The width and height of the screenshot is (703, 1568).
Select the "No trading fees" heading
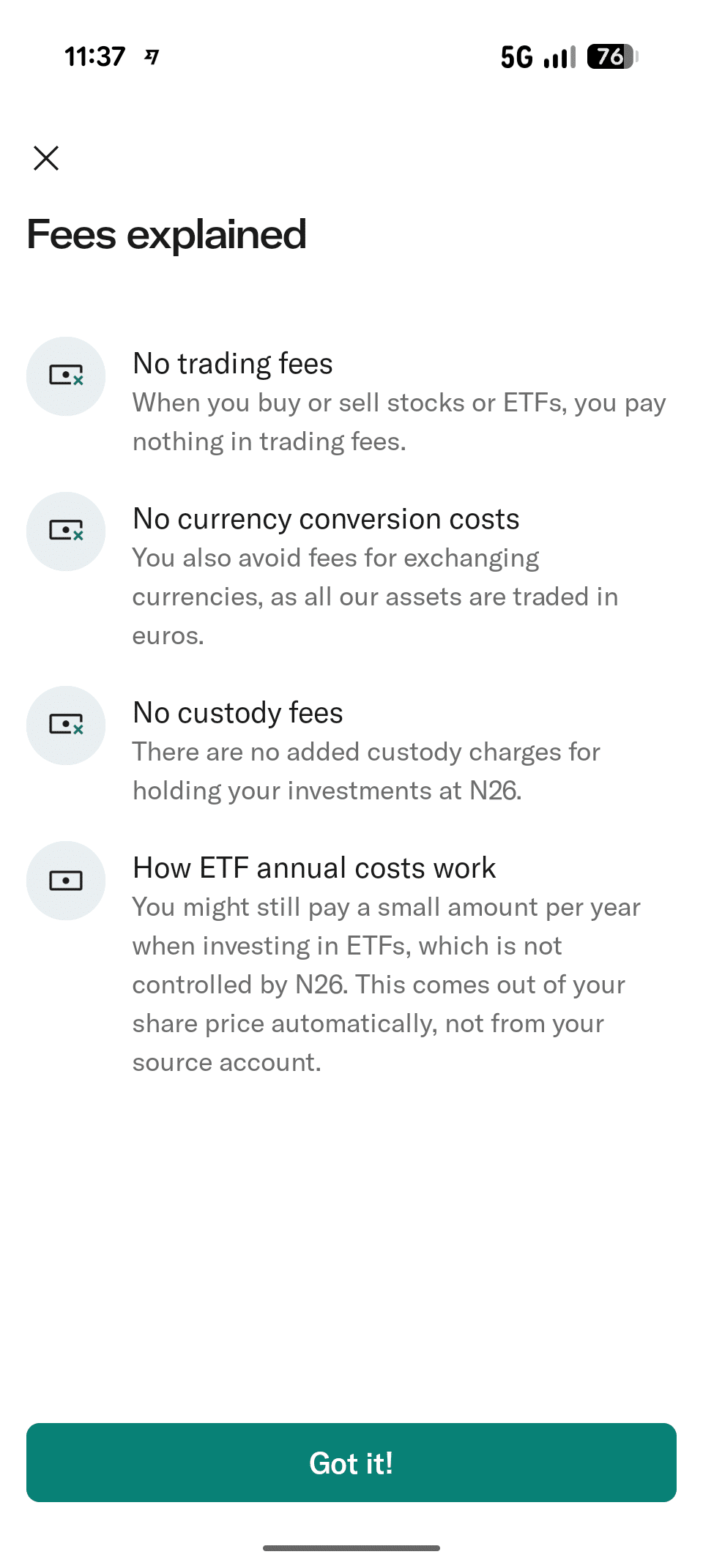point(233,364)
